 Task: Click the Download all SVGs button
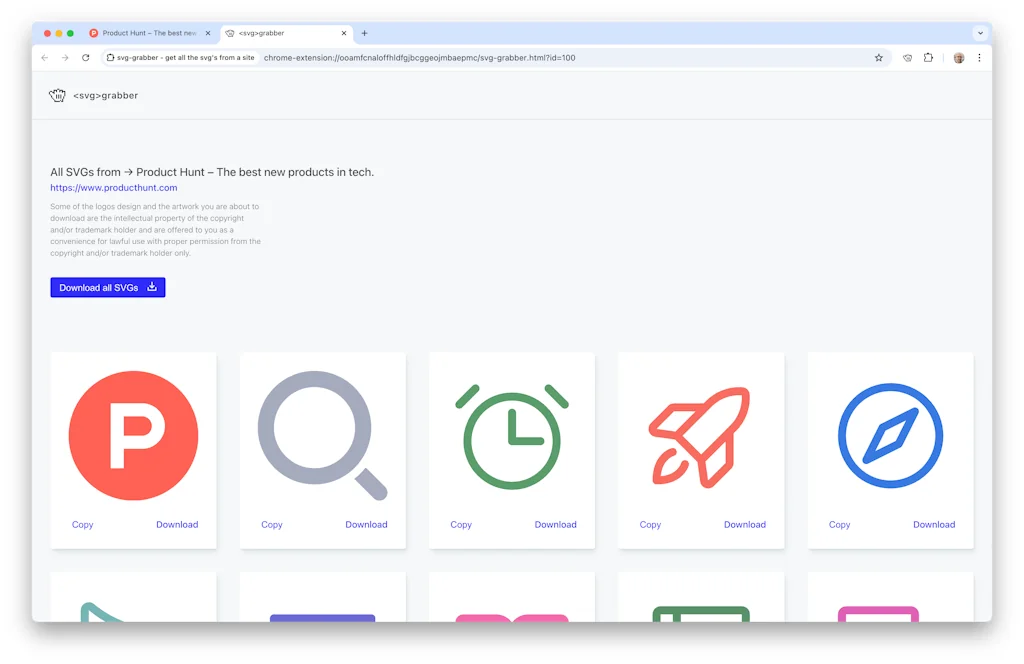tap(107, 287)
